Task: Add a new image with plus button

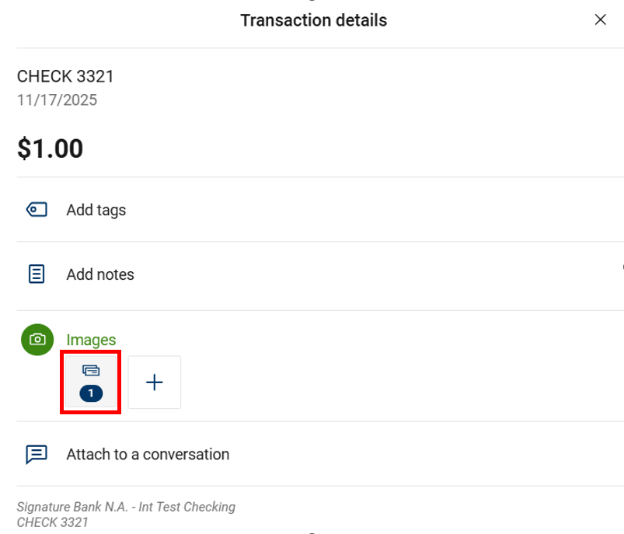Action: pyautogui.click(x=154, y=382)
